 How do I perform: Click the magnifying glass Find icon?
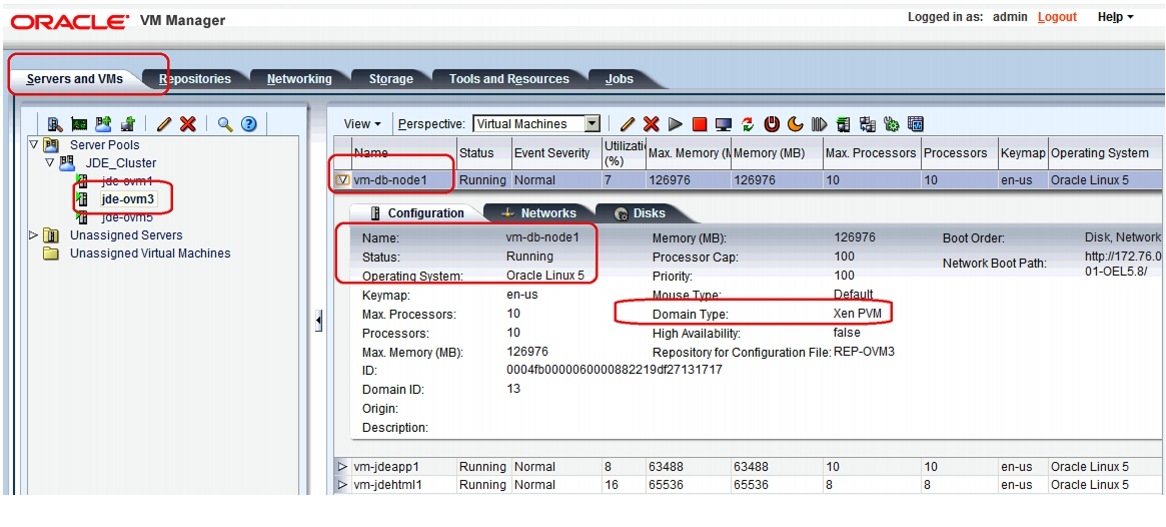tap(225, 124)
